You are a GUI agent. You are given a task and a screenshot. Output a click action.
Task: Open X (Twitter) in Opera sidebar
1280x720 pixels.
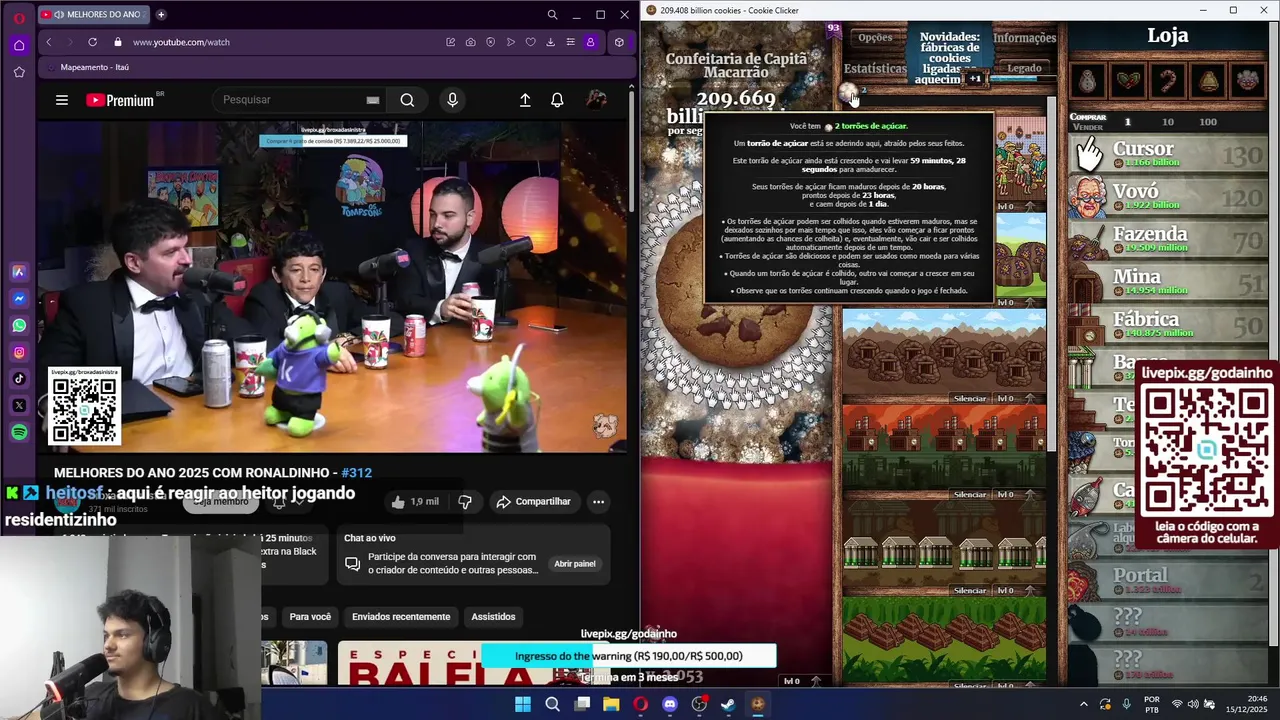click(x=19, y=405)
